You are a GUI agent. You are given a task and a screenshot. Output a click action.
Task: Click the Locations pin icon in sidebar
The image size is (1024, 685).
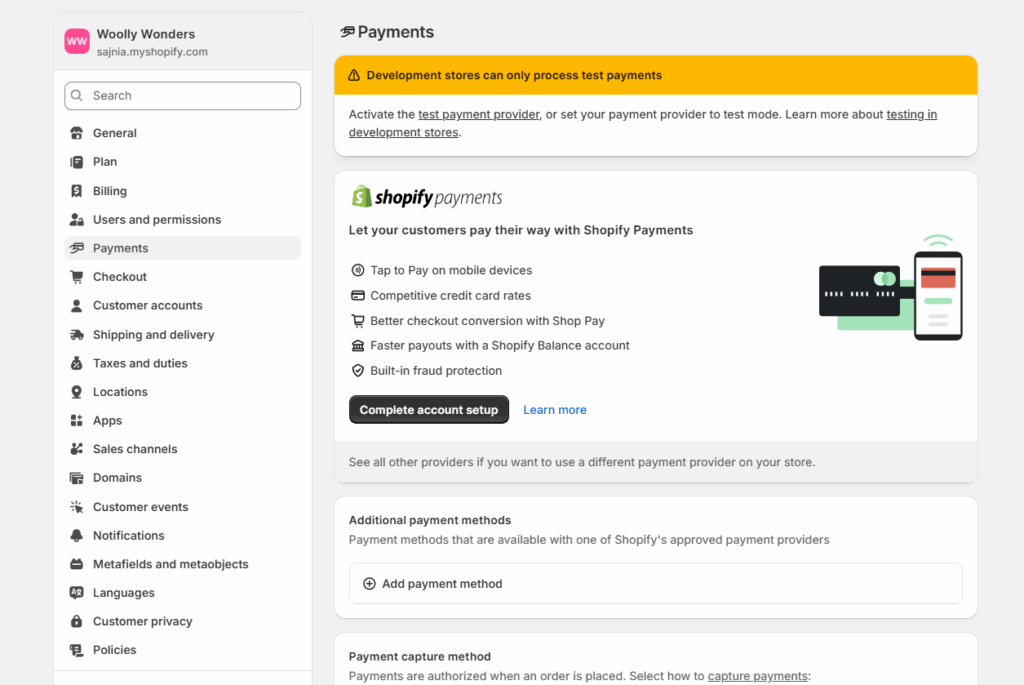[x=77, y=392]
